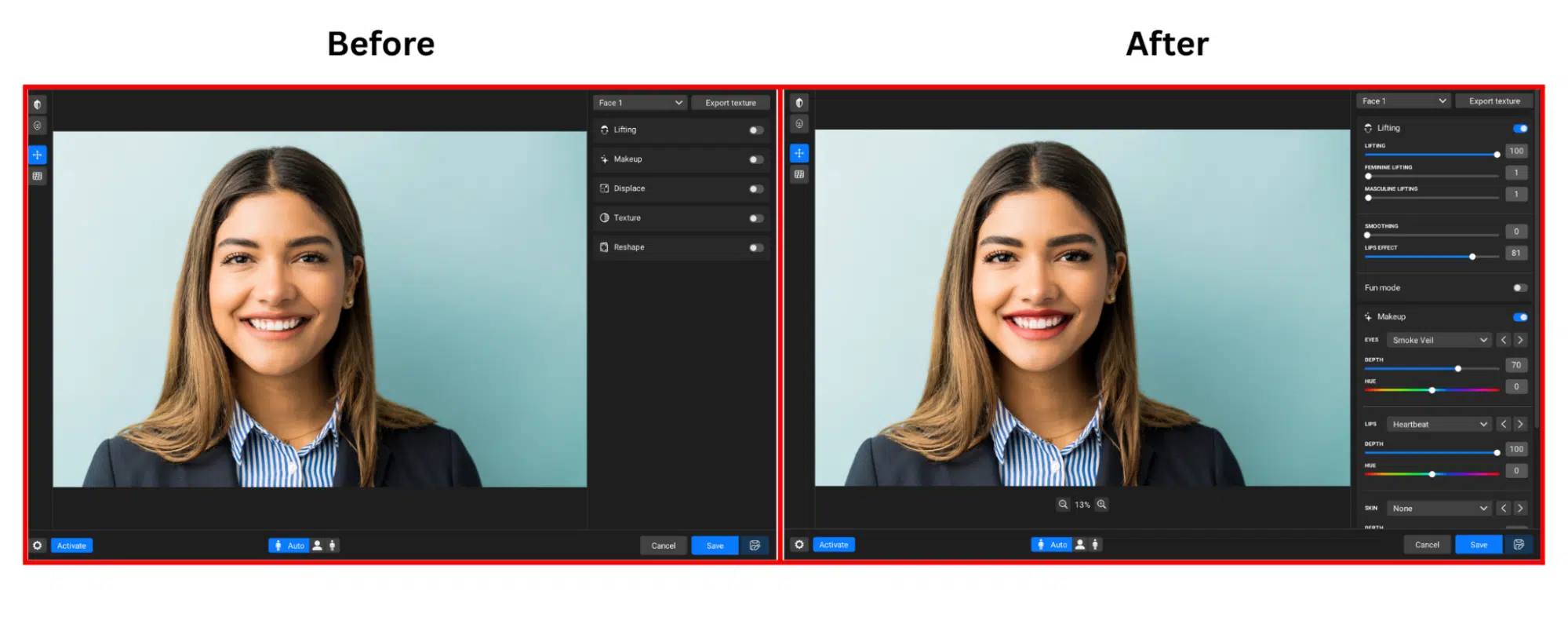The image size is (1568, 628).
Task: Open Lips Heartbeat dropdown
Action: point(1439,424)
